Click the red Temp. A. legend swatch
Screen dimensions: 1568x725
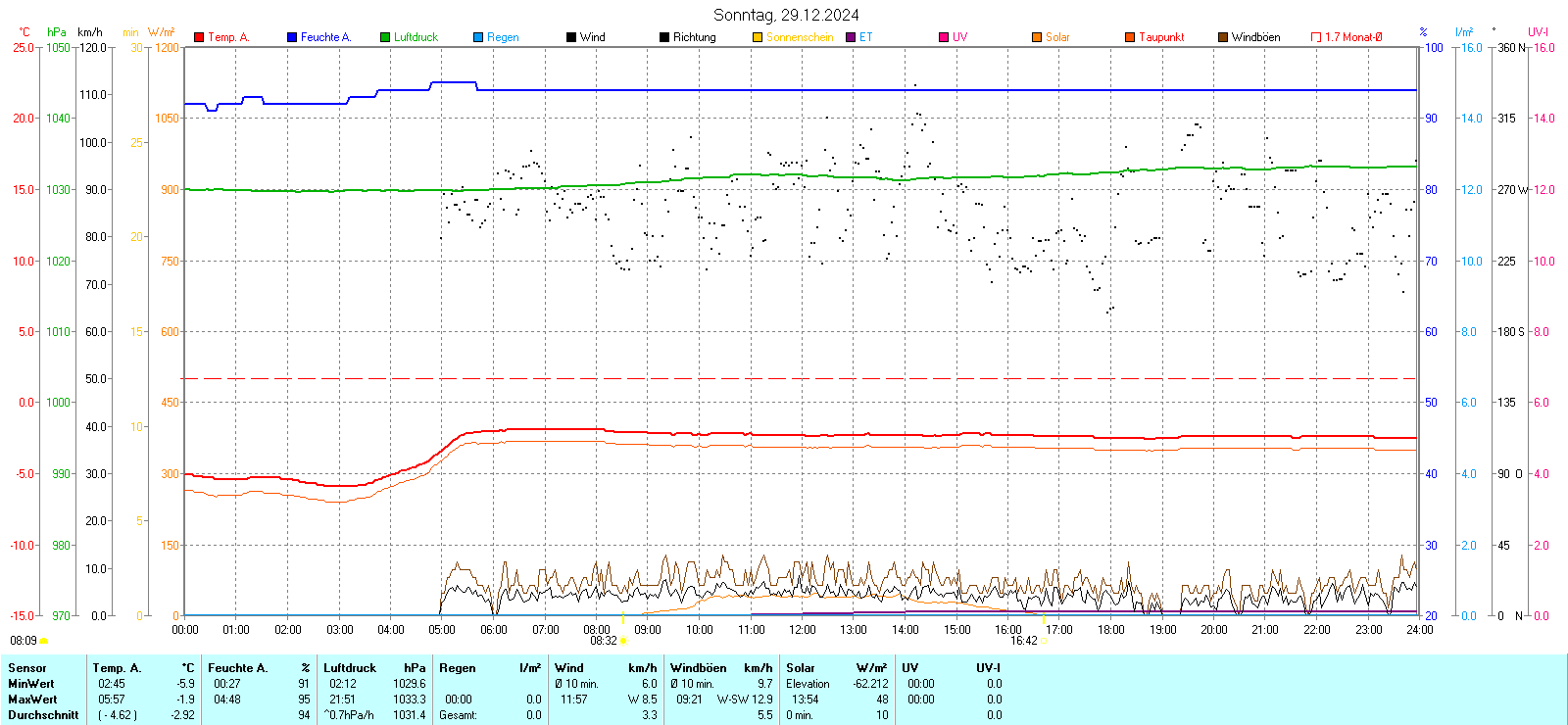pos(199,37)
